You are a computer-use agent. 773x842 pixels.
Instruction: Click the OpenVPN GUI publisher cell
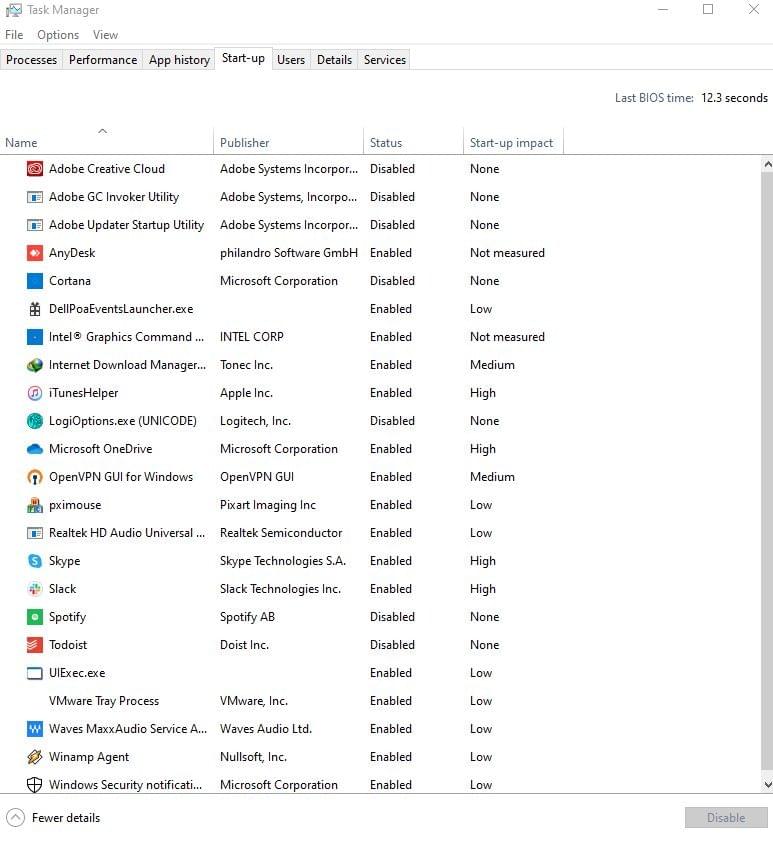[257, 477]
